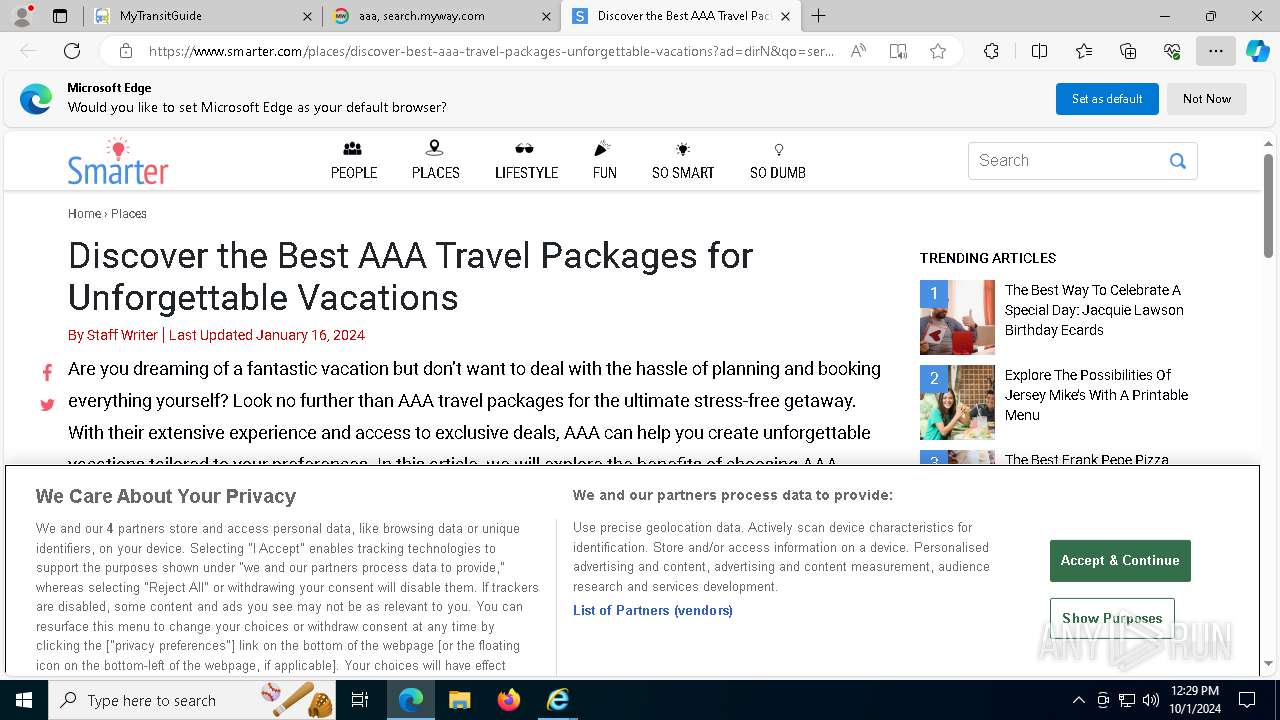Image resolution: width=1280 pixels, height=720 pixels.
Task: Open the tab actions menu icon
Action: pyautogui.click(x=60, y=16)
